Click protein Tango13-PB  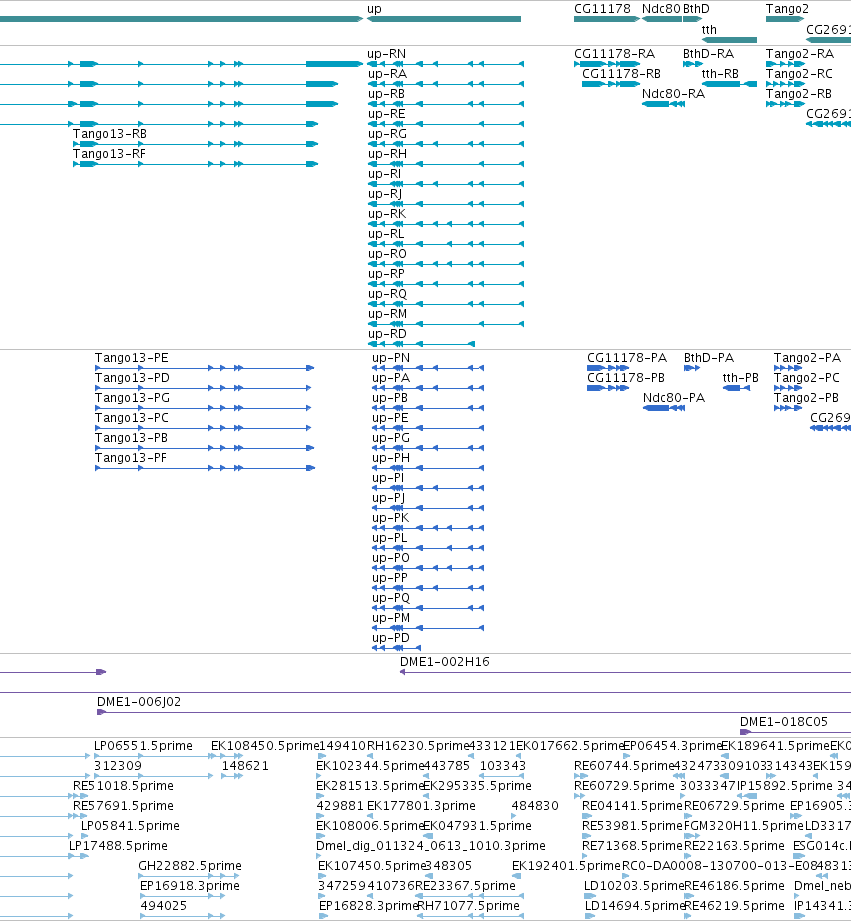pos(205,448)
